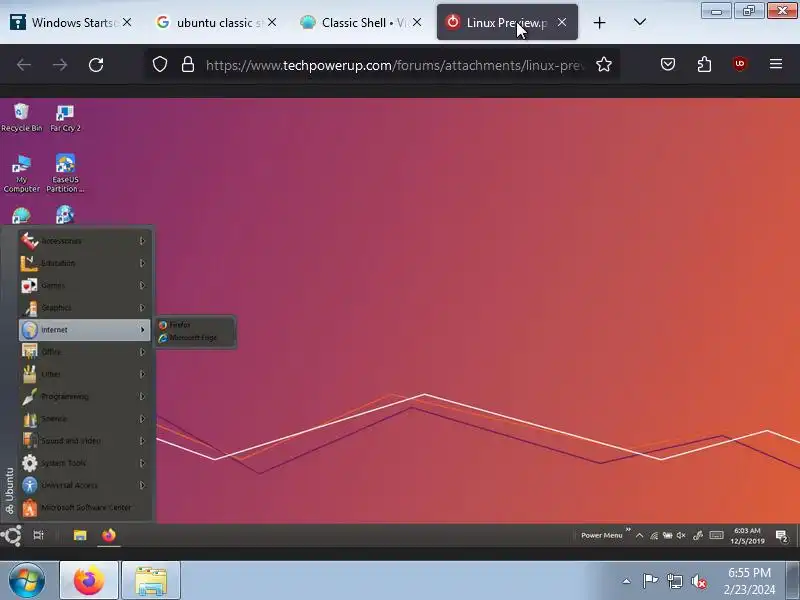Click the inner tray muted speaker icon

tap(681, 535)
